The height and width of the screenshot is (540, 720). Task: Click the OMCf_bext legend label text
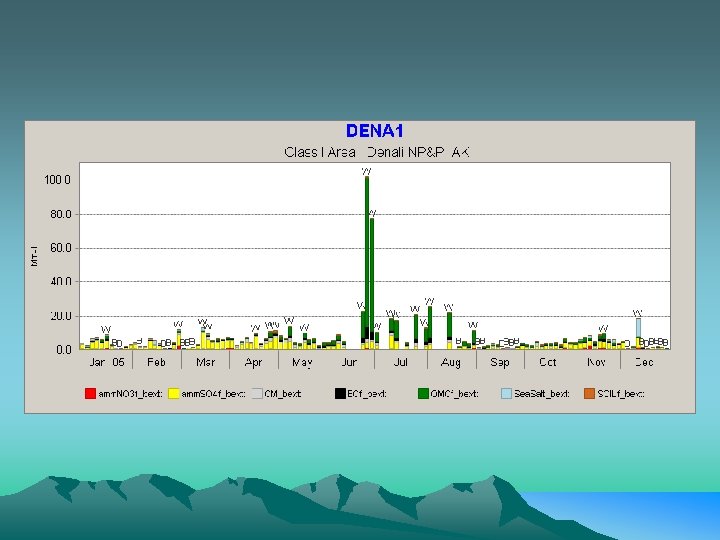point(455,394)
